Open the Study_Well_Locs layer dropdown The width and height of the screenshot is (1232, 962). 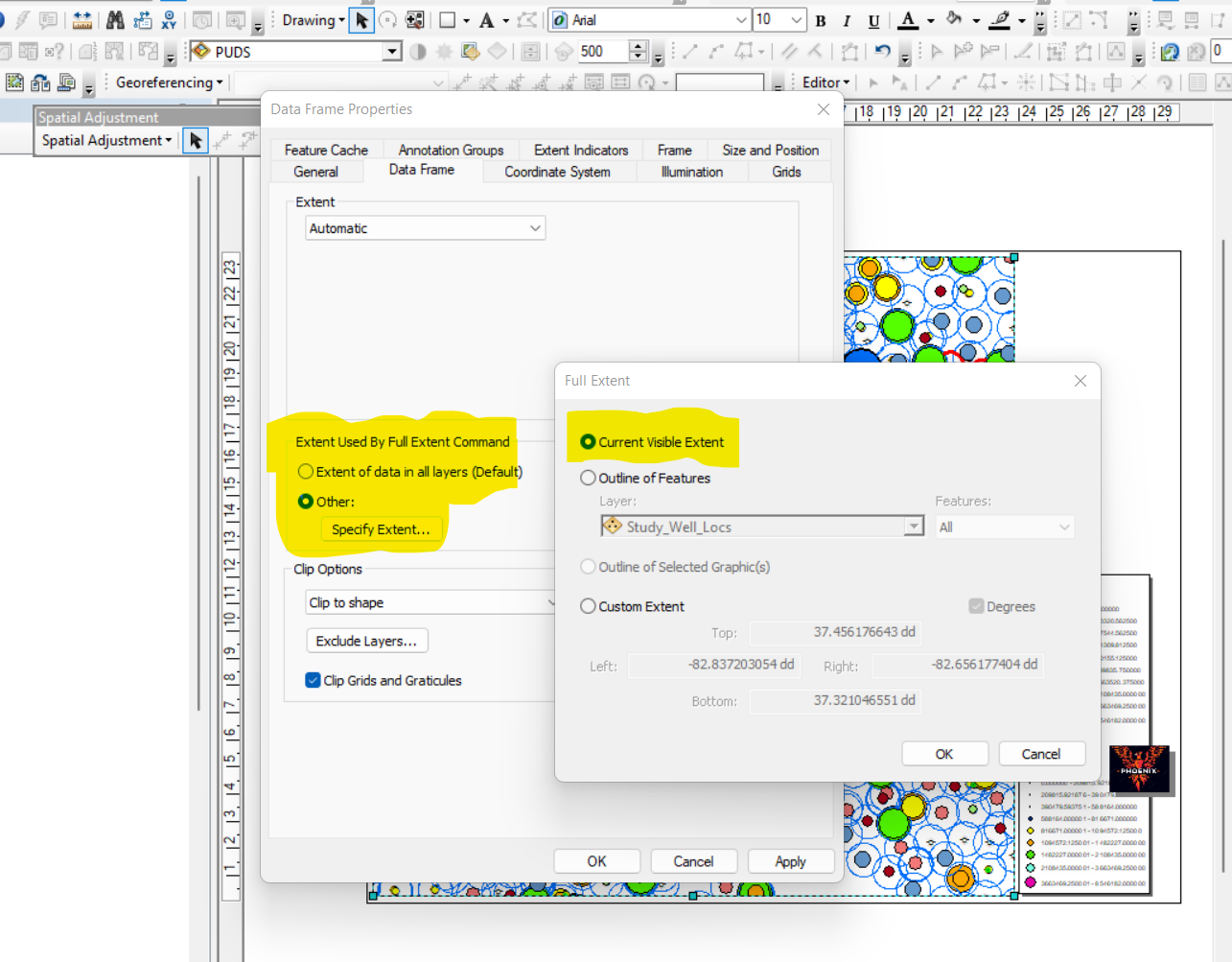914,526
